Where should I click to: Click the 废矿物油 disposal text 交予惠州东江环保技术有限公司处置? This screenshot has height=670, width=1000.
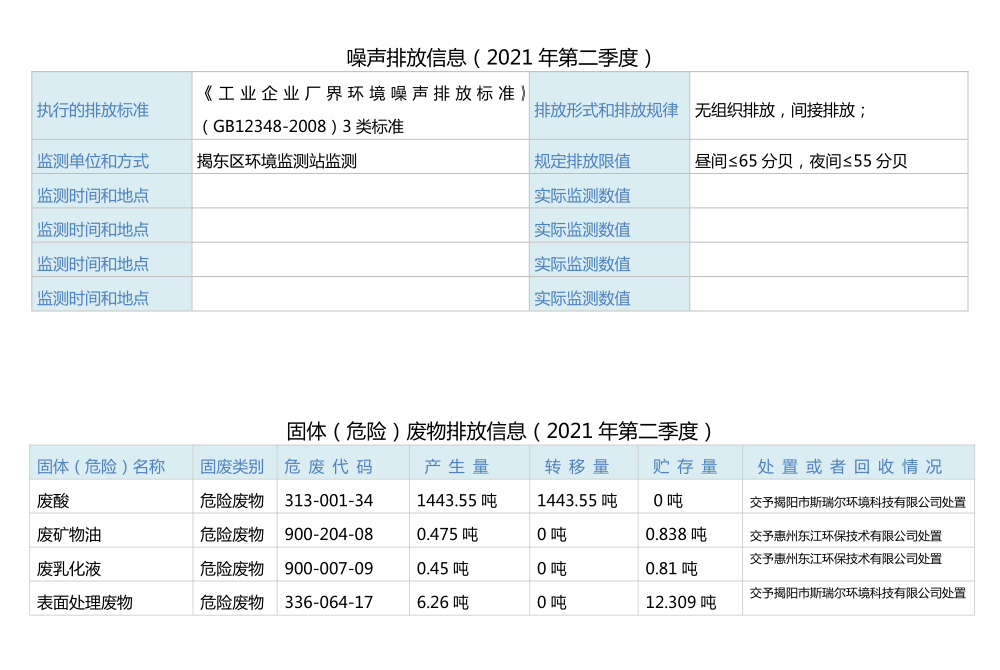pos(846,536)
